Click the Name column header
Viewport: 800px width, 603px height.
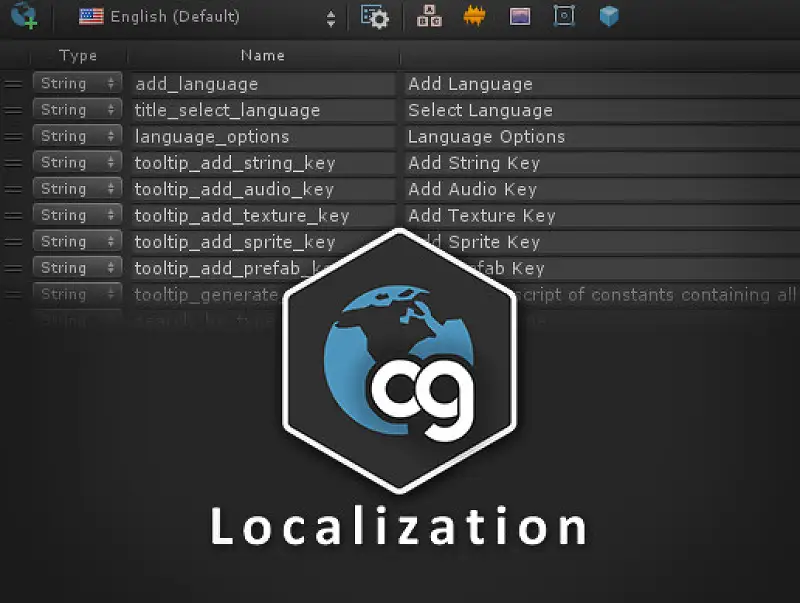click(x=263, y=55)
